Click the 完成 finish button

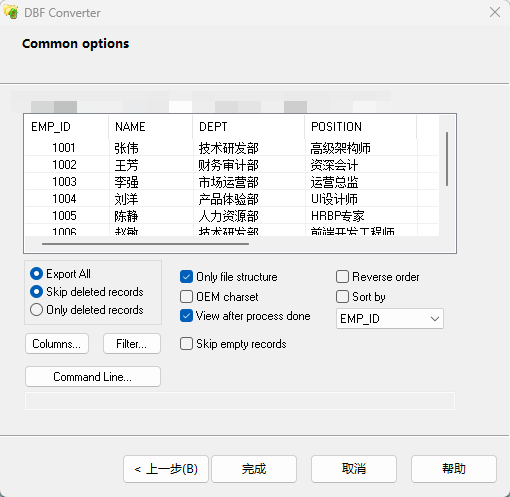254,469
